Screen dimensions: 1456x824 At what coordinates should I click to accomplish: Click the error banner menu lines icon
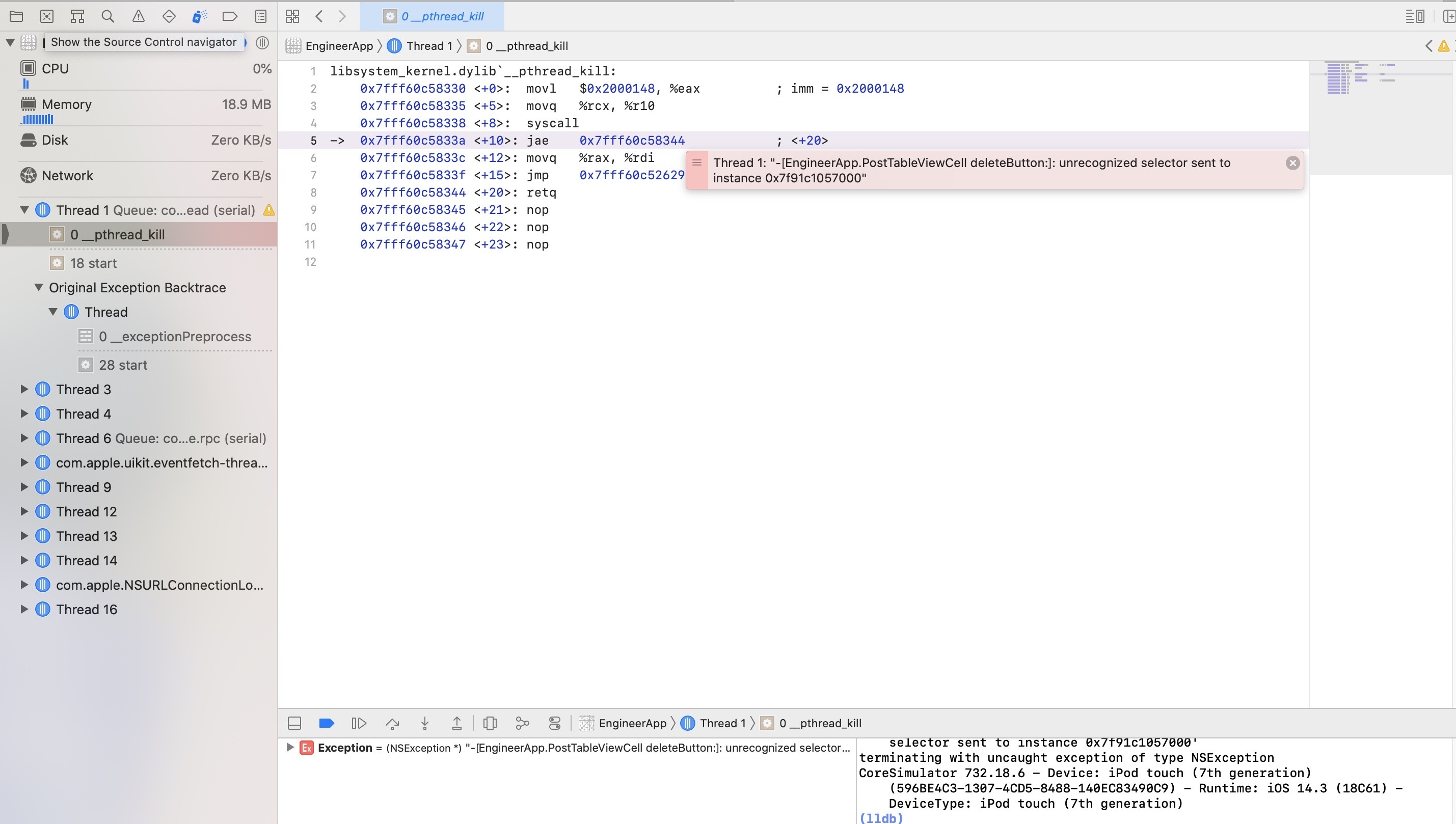point(697,163)
